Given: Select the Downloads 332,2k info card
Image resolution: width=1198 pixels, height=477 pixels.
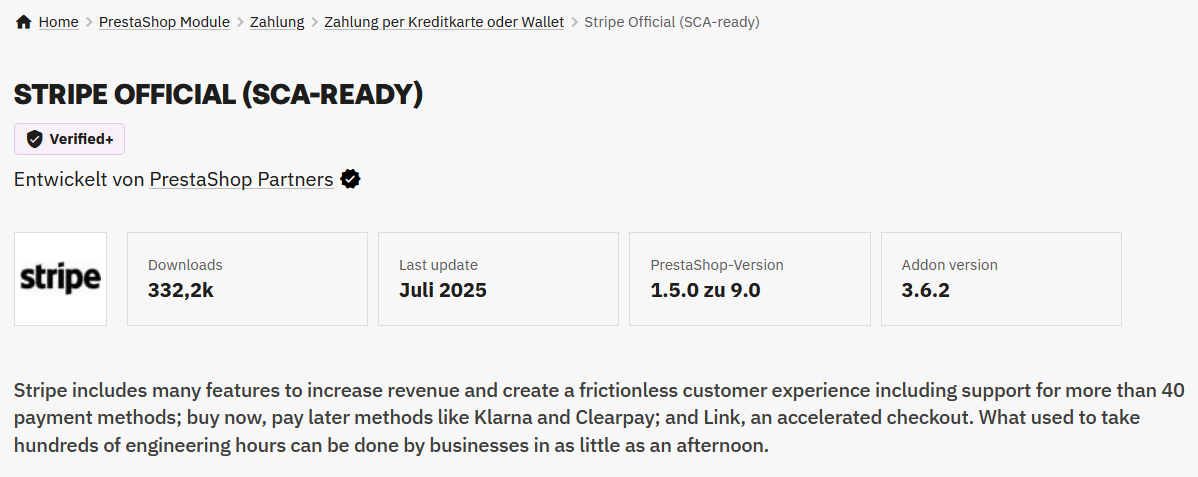Looking at the screenshot, I should tap(248, 279).
